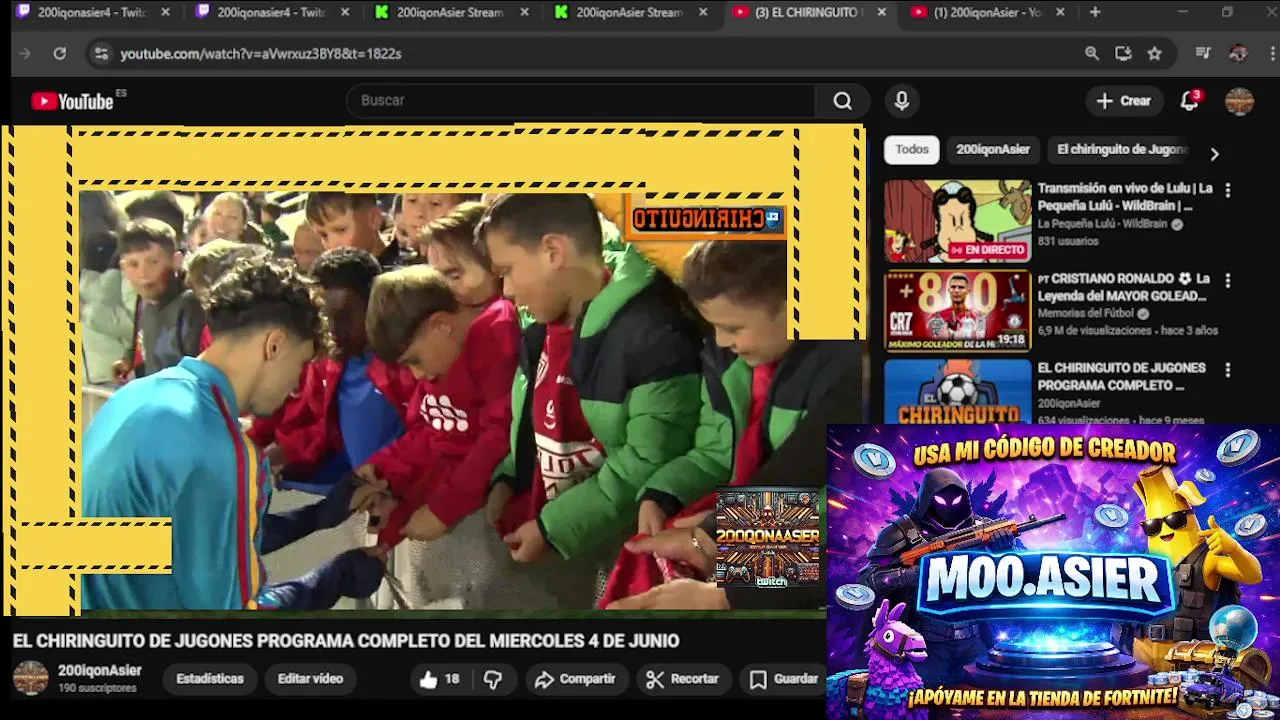Close the first 200iqonasier4 Twitch tab
The image size is (1280, 720).
point(165,12)
